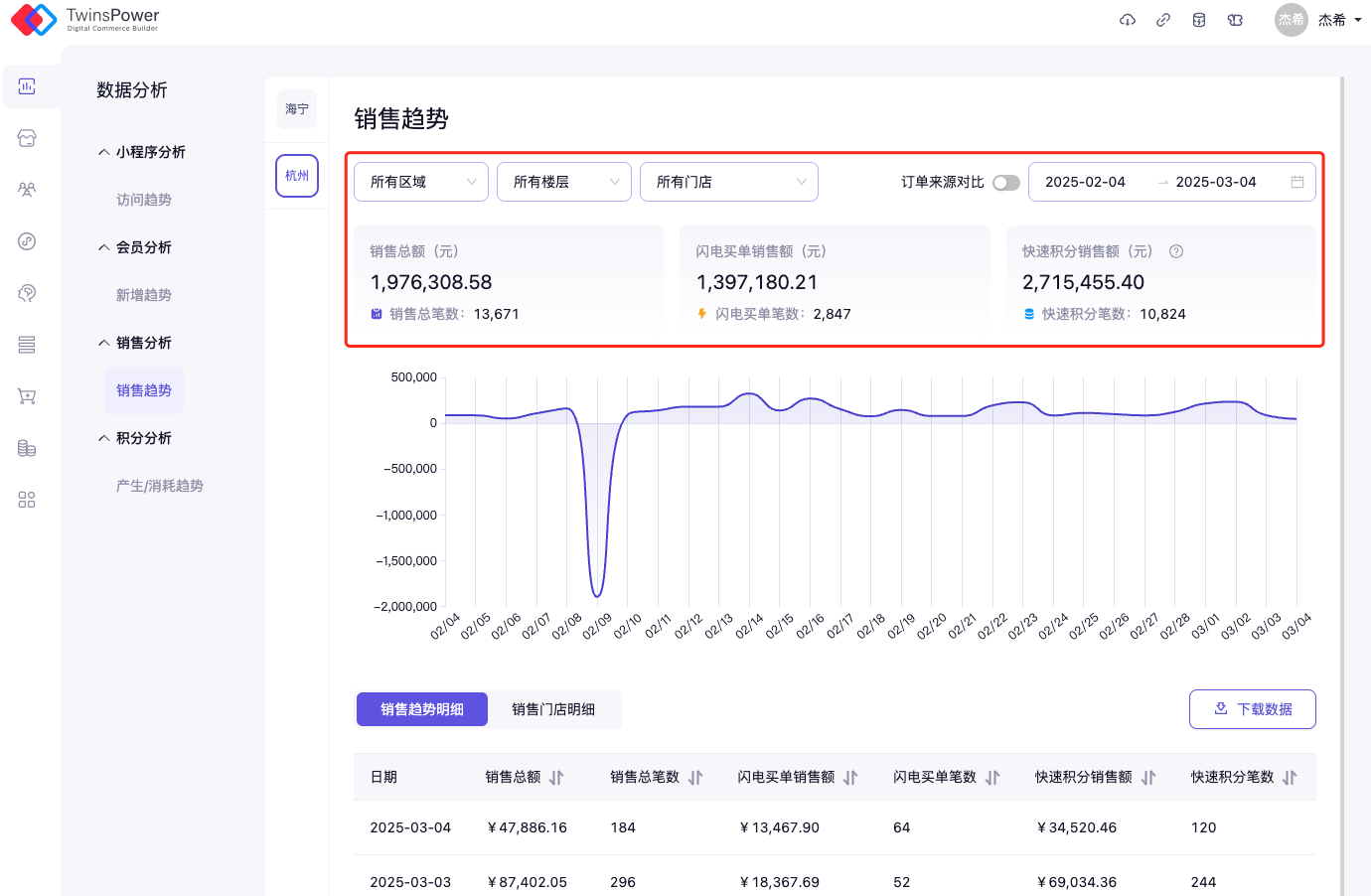Click the start date field 2025-02-04
Viewport: 1371px width, 896px height.
pos(1086,182)
